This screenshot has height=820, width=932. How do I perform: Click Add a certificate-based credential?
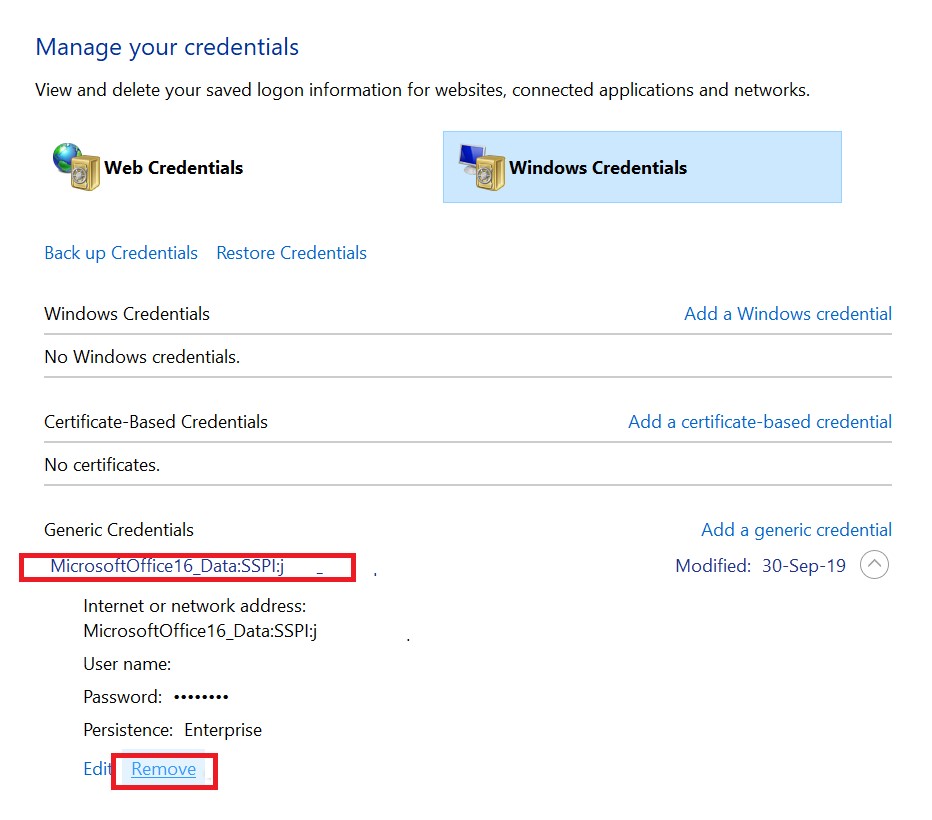tap(760, 422)
